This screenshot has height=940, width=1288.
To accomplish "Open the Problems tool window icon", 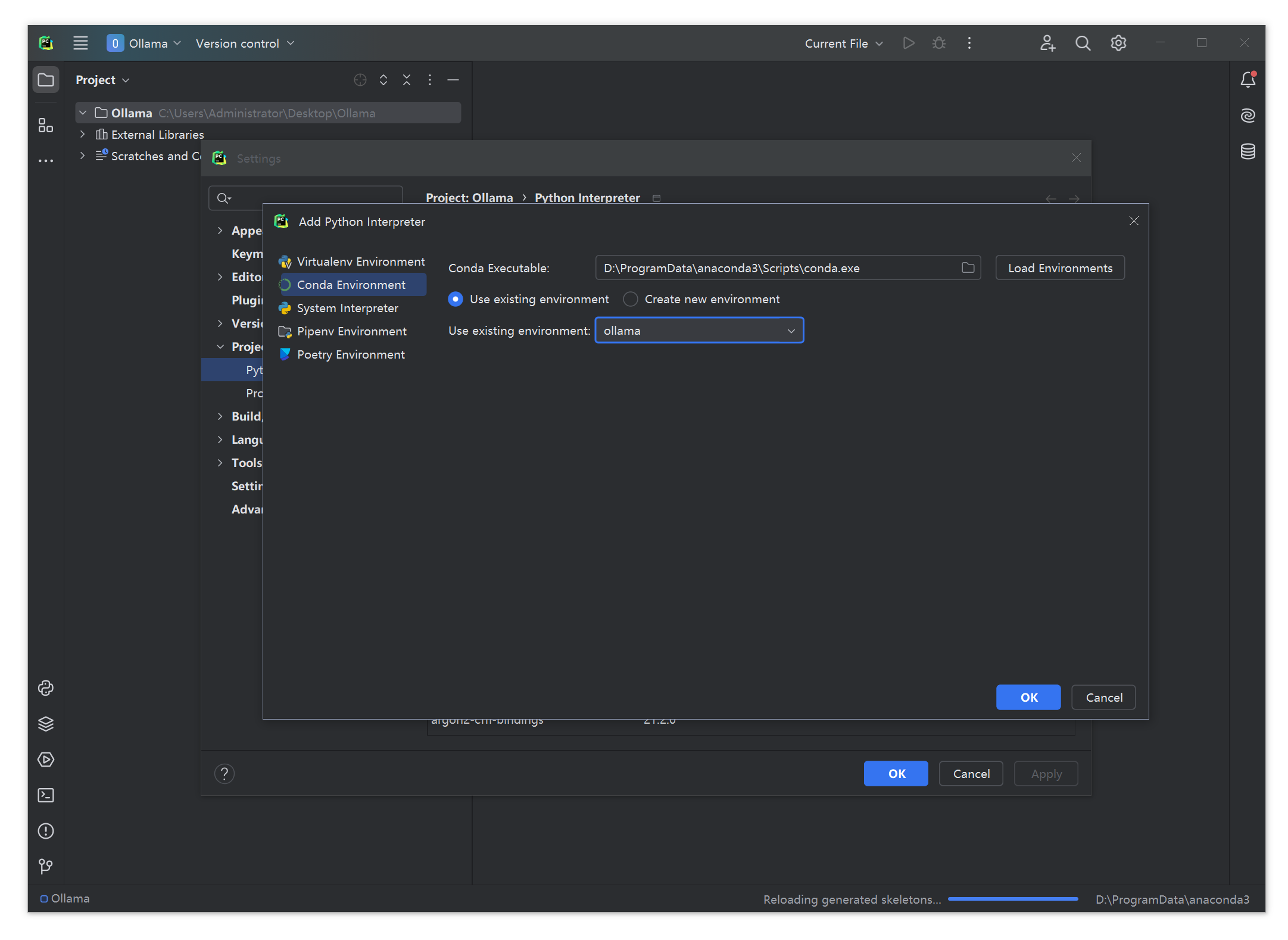I will (x=46, y=831).
